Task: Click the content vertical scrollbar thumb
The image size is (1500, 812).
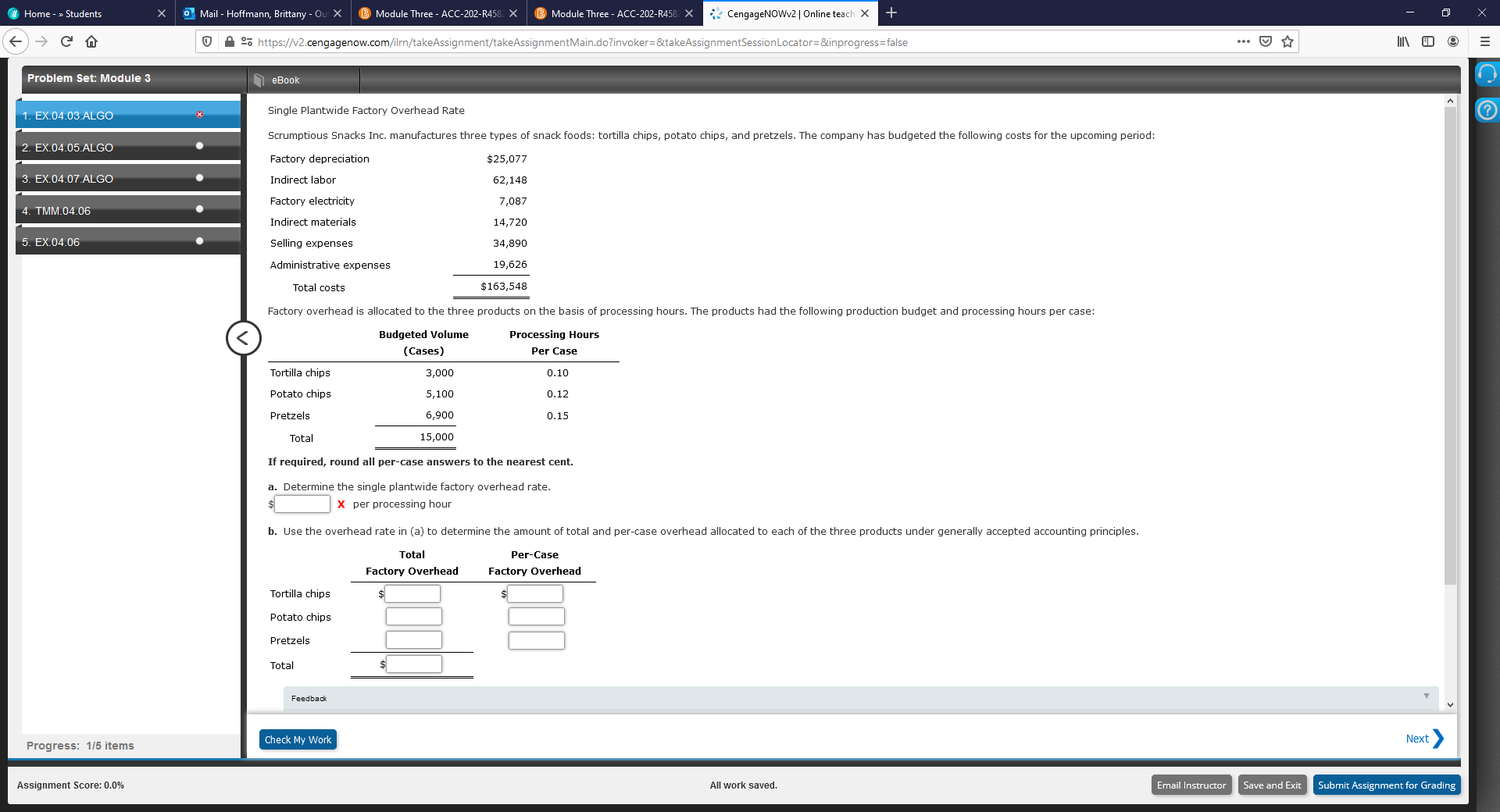Action: (x=1450, y=346)
